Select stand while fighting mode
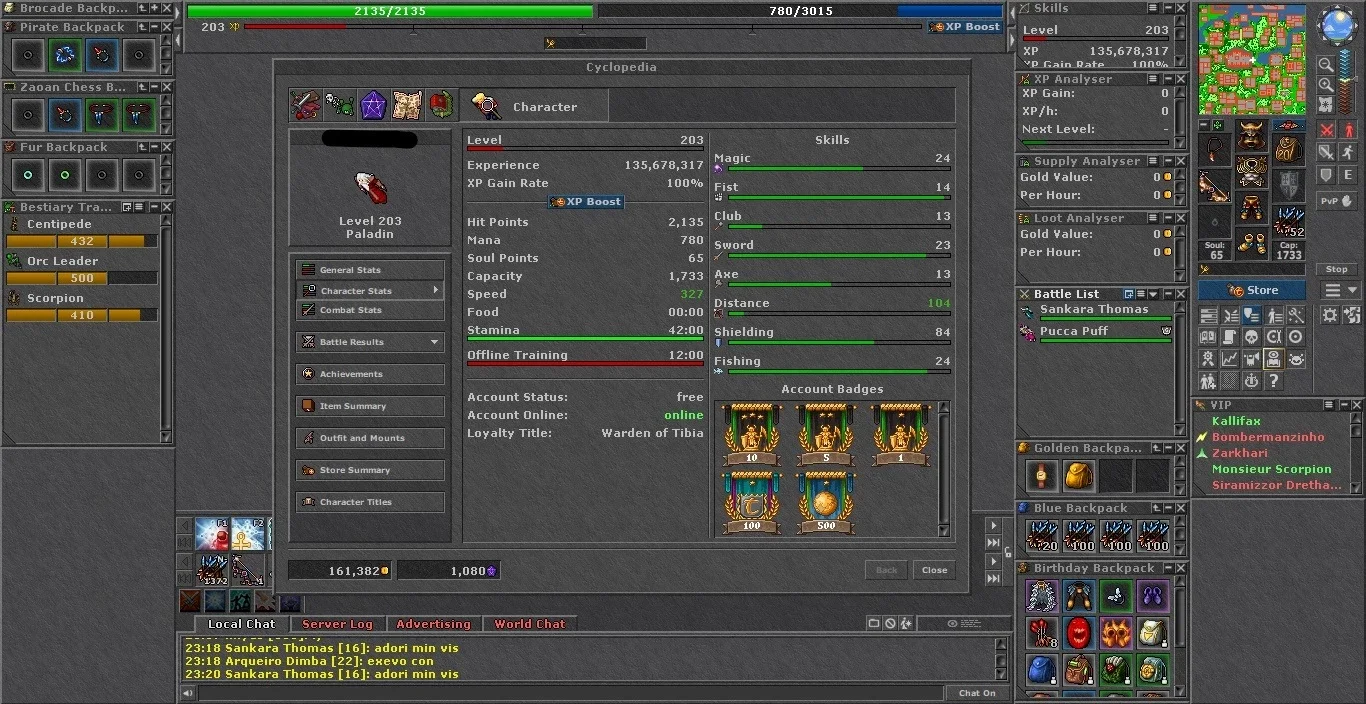Image resolution: width=1366 pixels, height=704 pixels. (x=1348, y=130)
